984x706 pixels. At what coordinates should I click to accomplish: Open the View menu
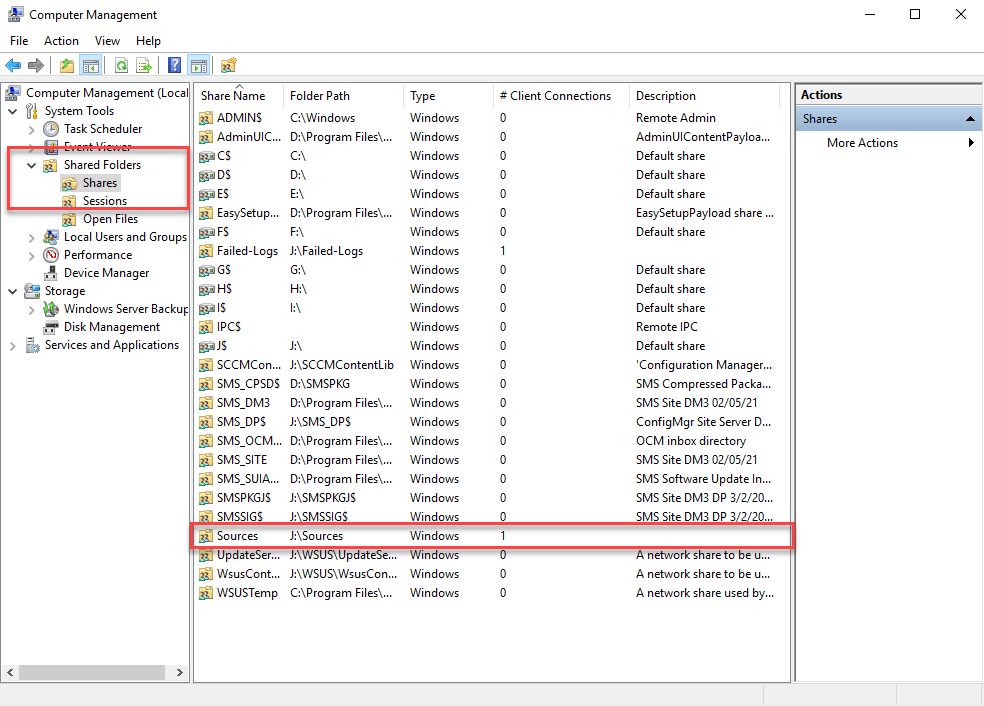(107, 41)
